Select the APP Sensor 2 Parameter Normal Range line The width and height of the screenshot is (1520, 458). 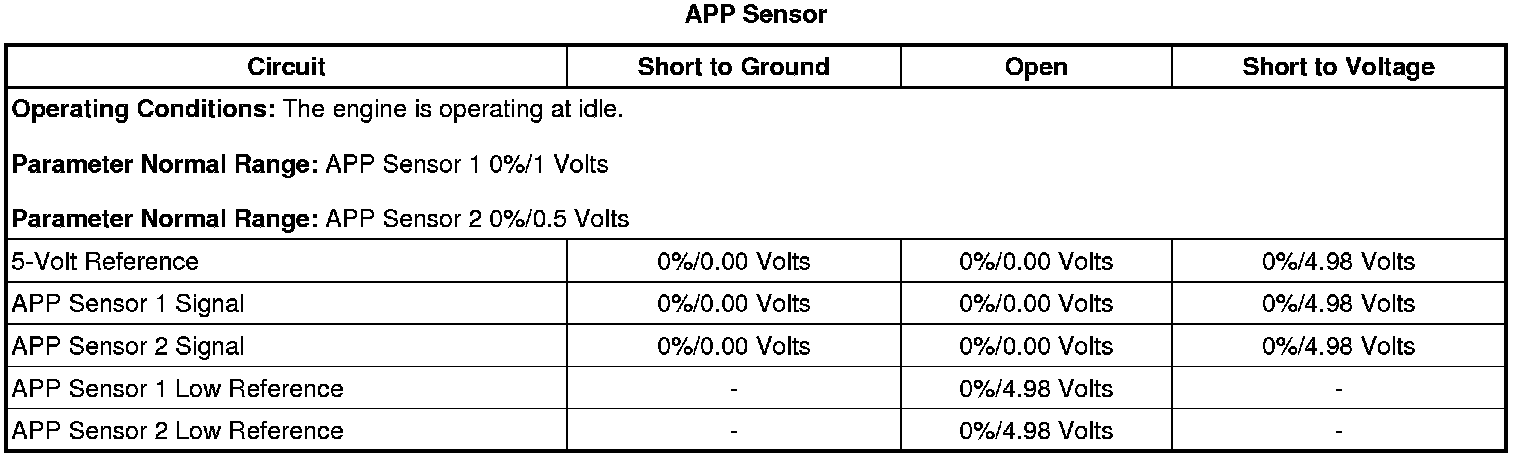(x=320, y=219)
